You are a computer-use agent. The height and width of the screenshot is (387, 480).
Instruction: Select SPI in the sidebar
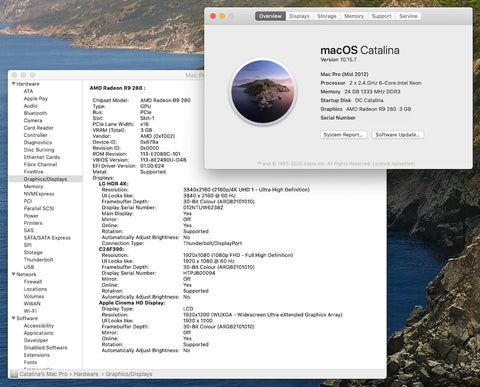click(28, 245)
